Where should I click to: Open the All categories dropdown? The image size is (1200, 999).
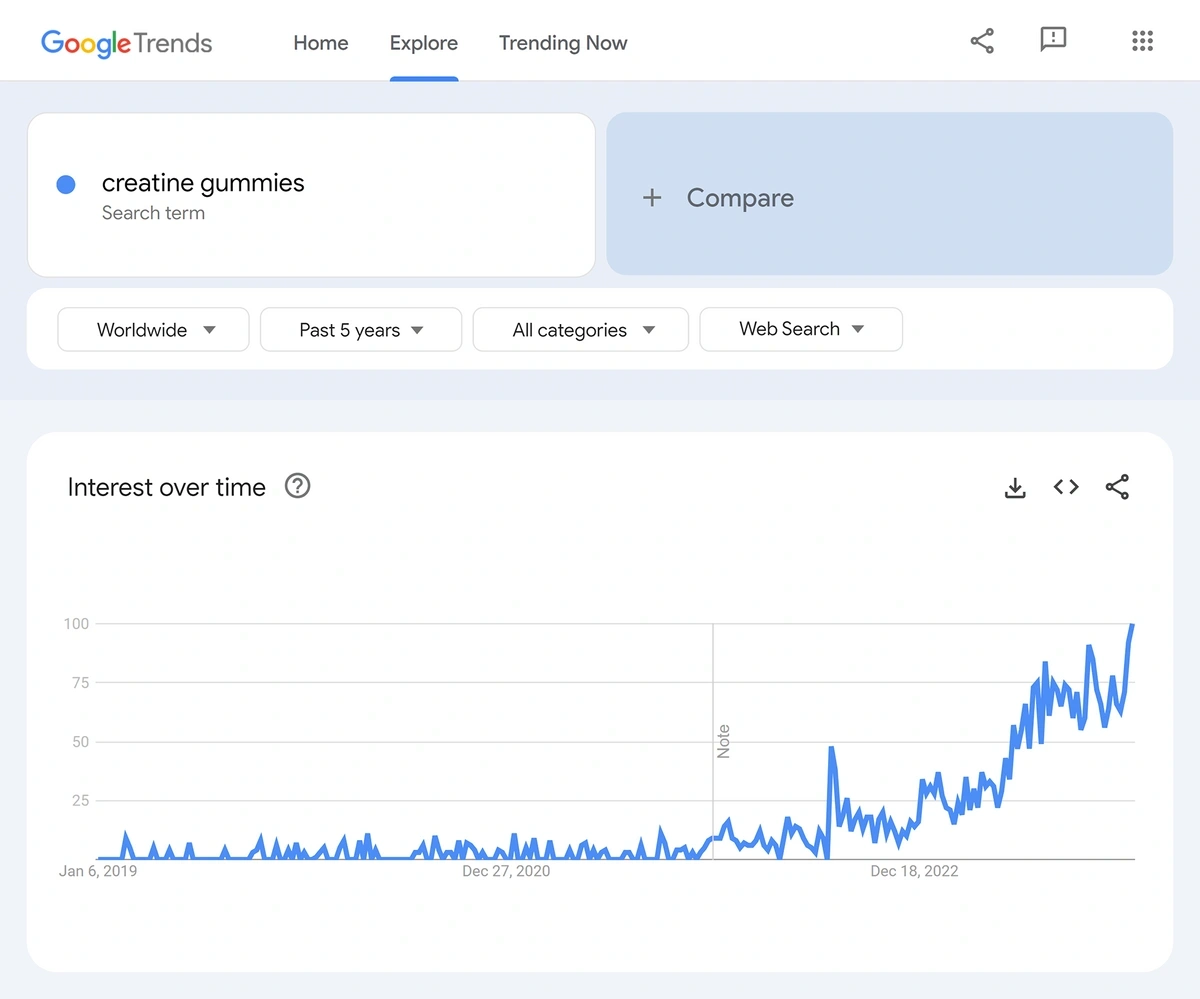point(581,330)
